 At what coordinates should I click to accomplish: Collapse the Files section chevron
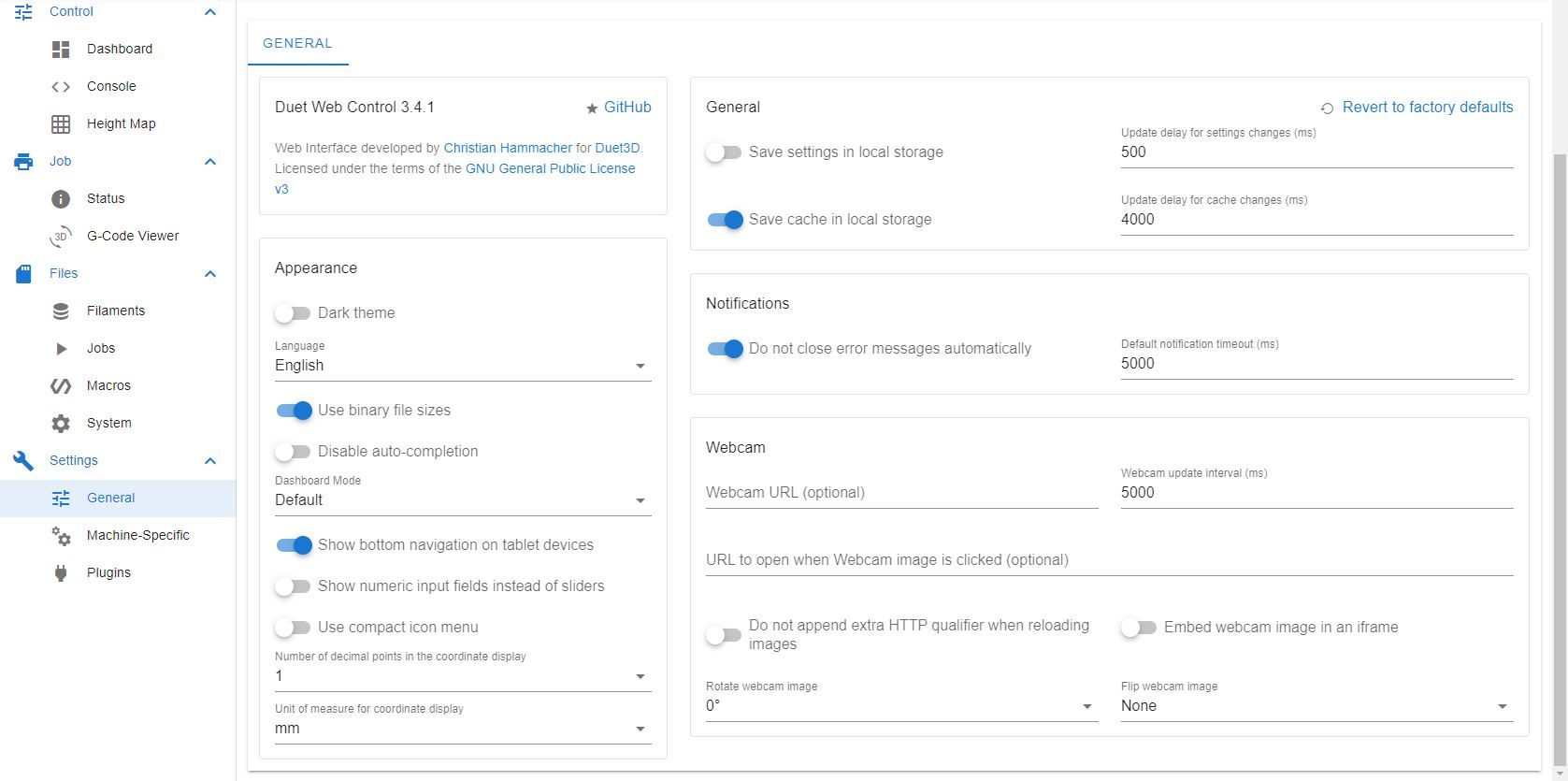(210, 274)
